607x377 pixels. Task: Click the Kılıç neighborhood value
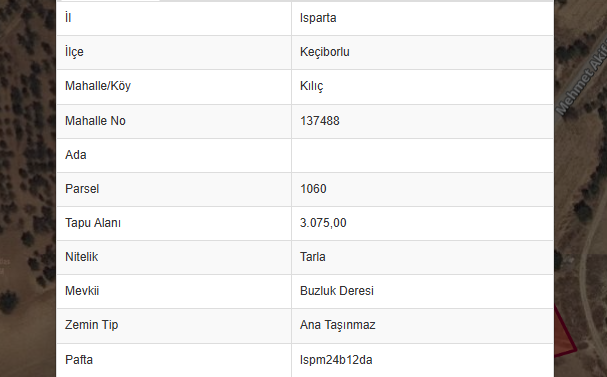311,86
